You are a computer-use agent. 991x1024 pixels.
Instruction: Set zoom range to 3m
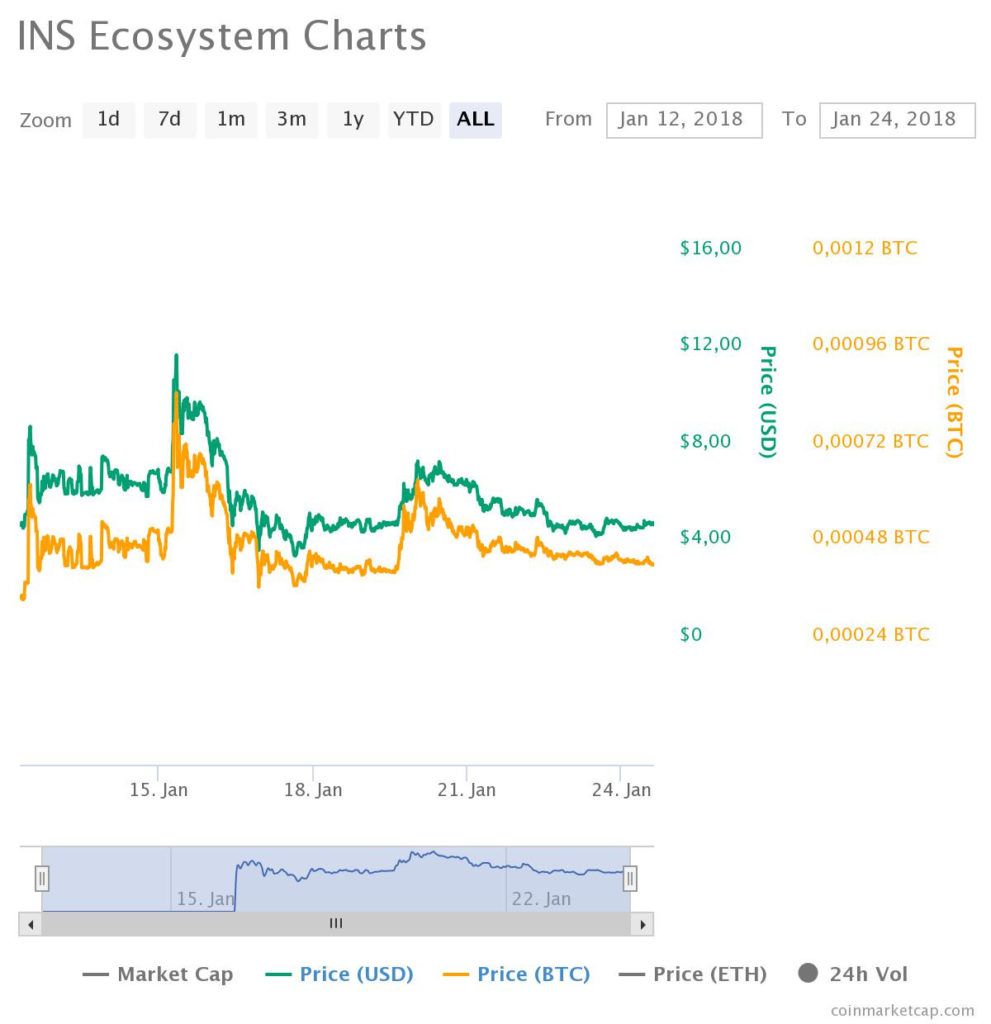[x=291, y=120]
